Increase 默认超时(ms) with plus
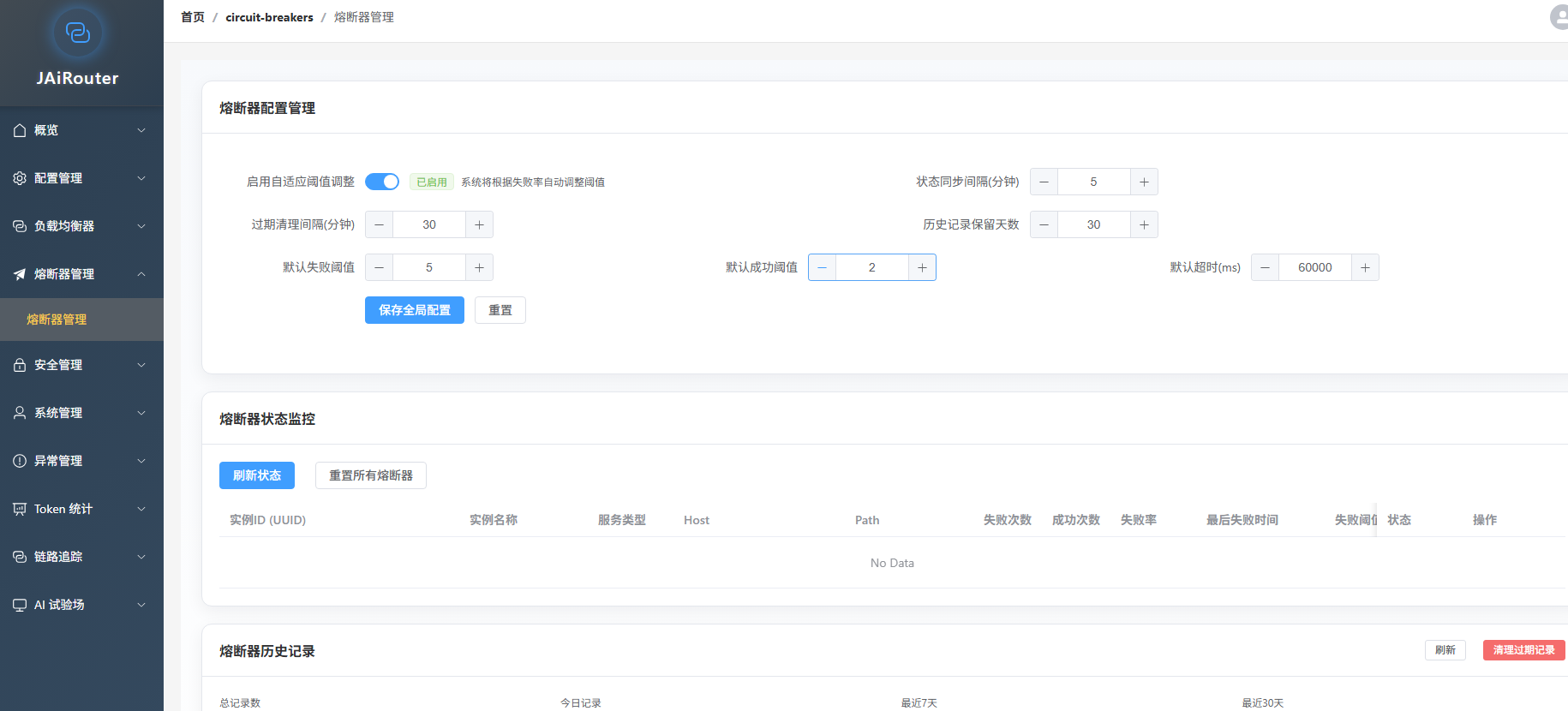Image resolution: width=1568 pixels, height=711 pixels. (1365, 267)
